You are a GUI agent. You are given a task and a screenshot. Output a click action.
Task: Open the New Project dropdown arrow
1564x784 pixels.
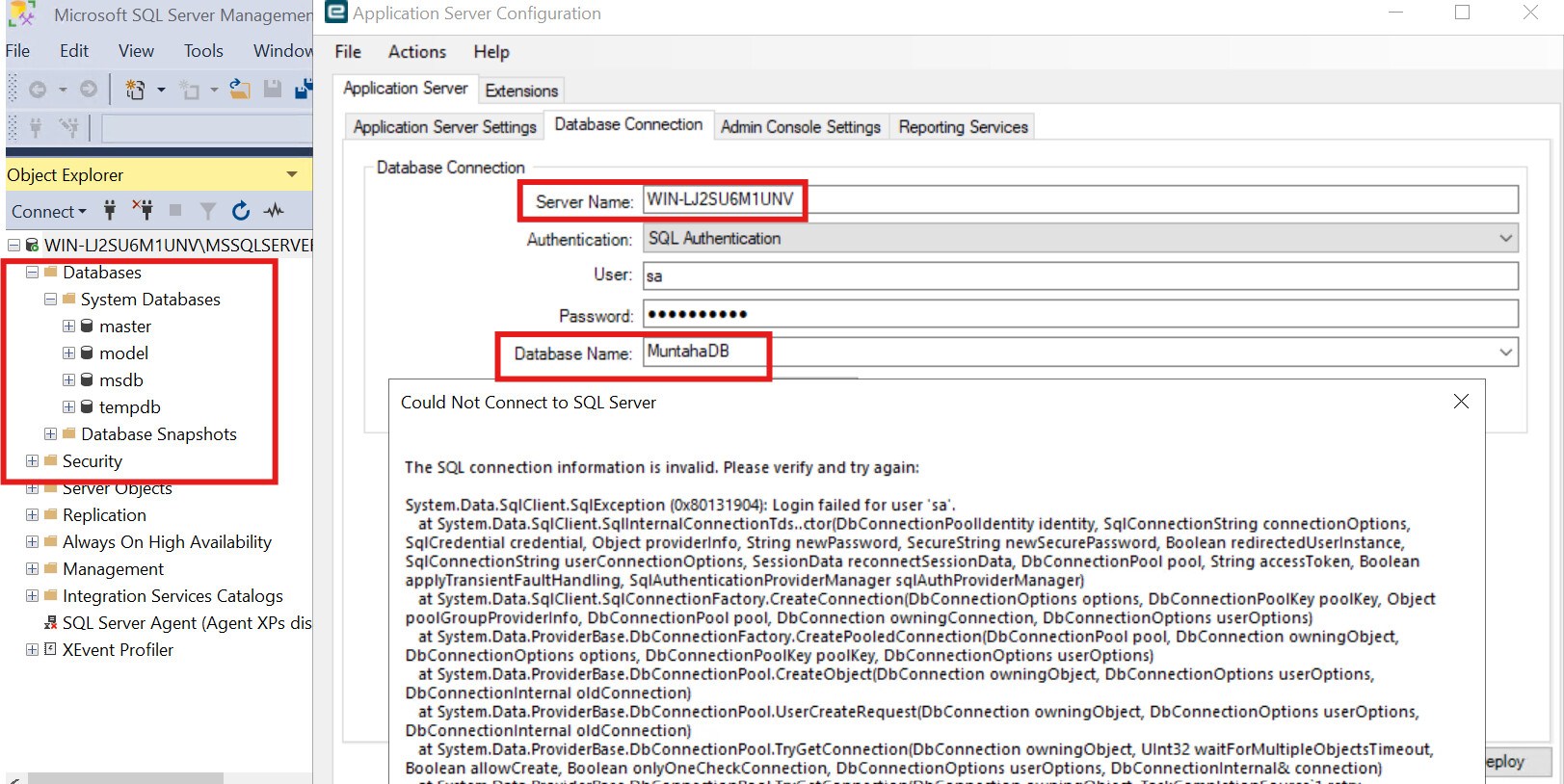coord(161,90)
